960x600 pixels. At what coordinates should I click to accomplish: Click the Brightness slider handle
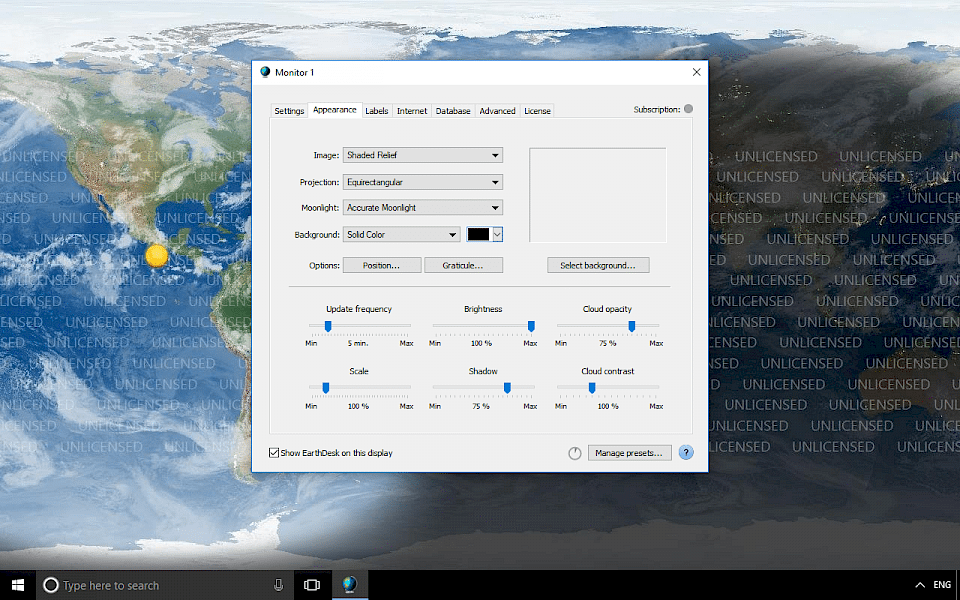click(x=531, y=326)
